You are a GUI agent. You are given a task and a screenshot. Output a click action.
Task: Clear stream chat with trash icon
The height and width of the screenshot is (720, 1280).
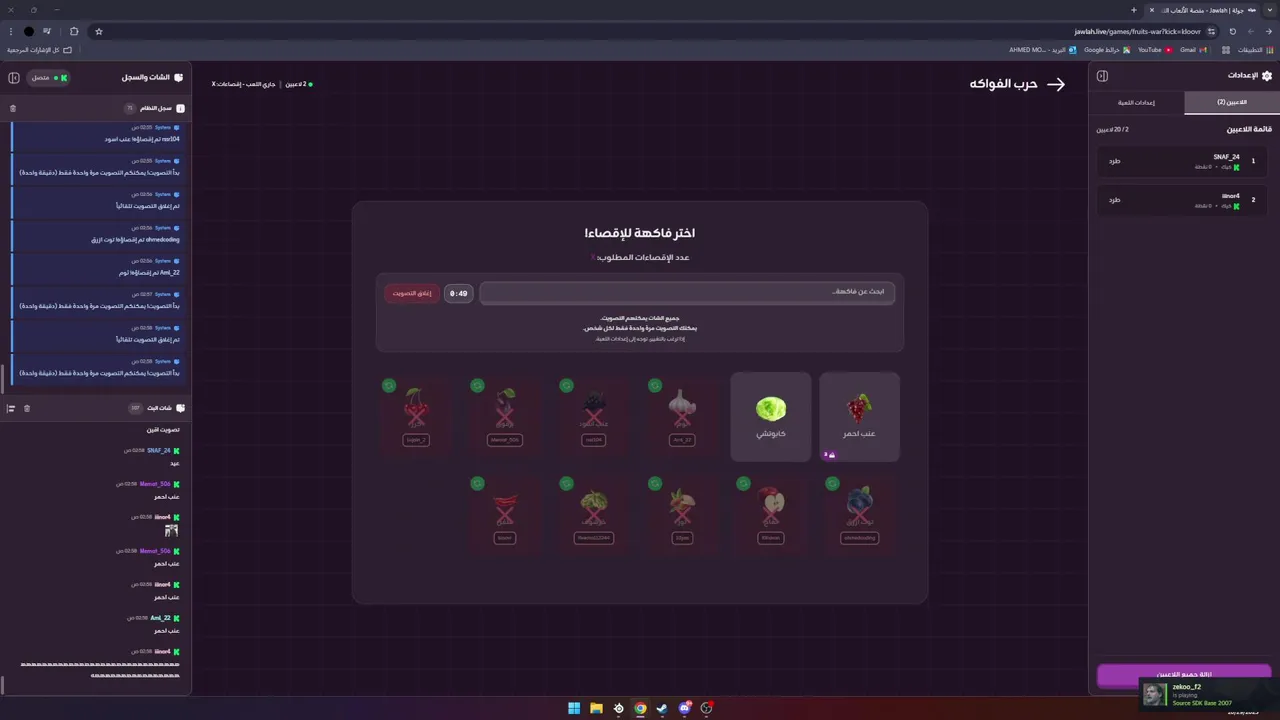point(27,408)
